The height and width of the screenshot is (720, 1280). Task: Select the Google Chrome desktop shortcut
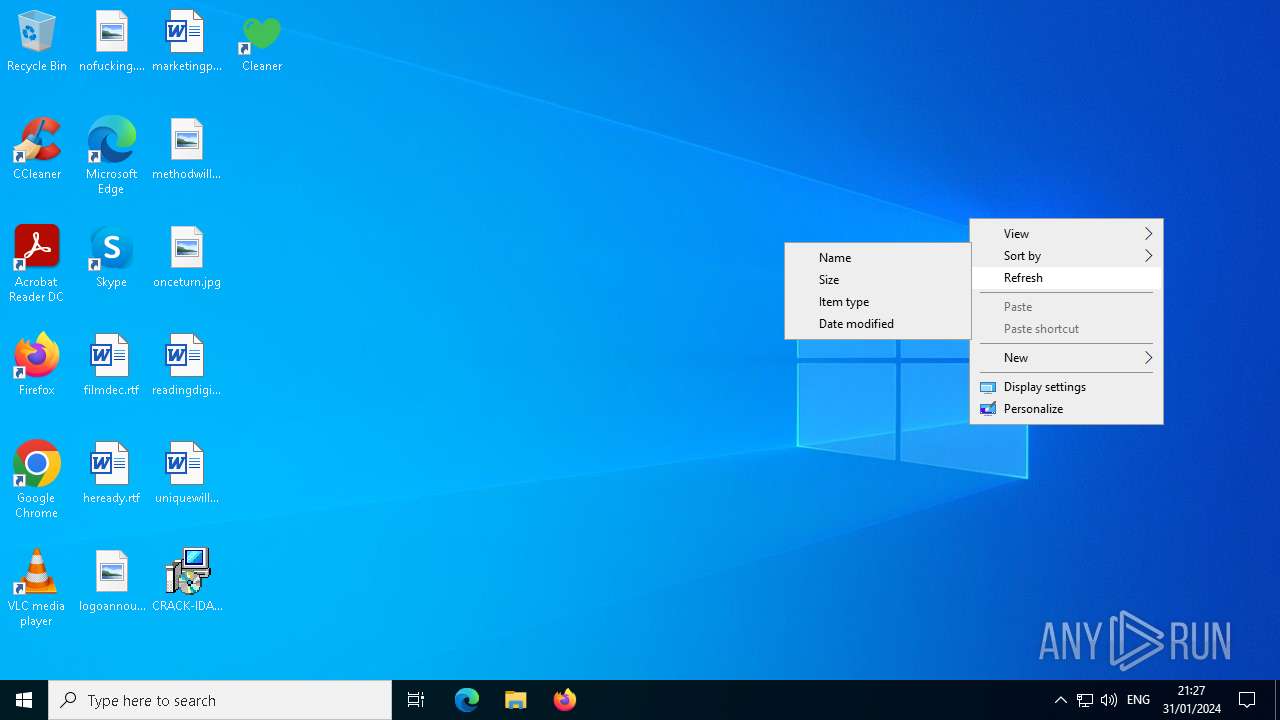pos(37,481)
